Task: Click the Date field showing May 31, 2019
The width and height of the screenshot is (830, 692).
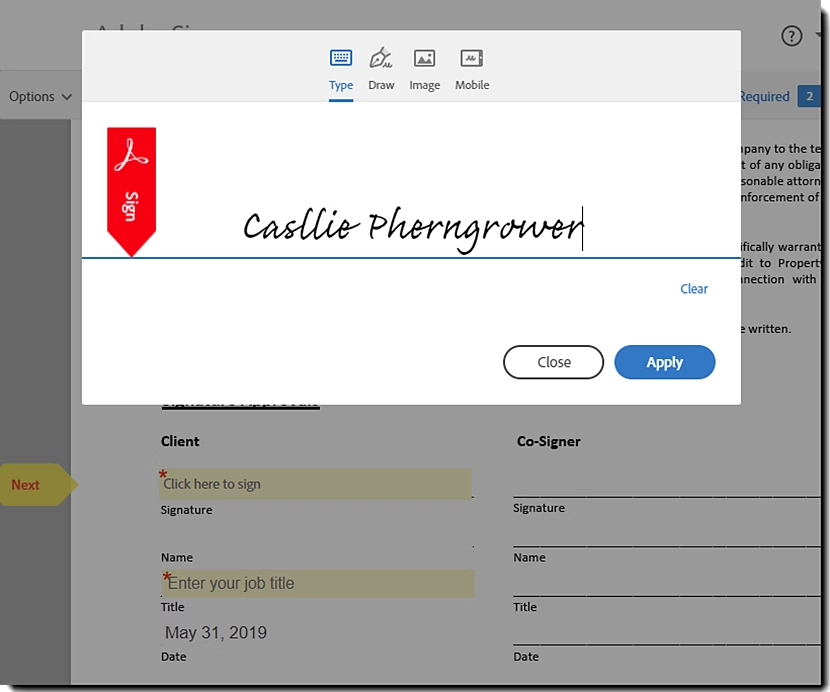Action: click(x=216, y=632)
